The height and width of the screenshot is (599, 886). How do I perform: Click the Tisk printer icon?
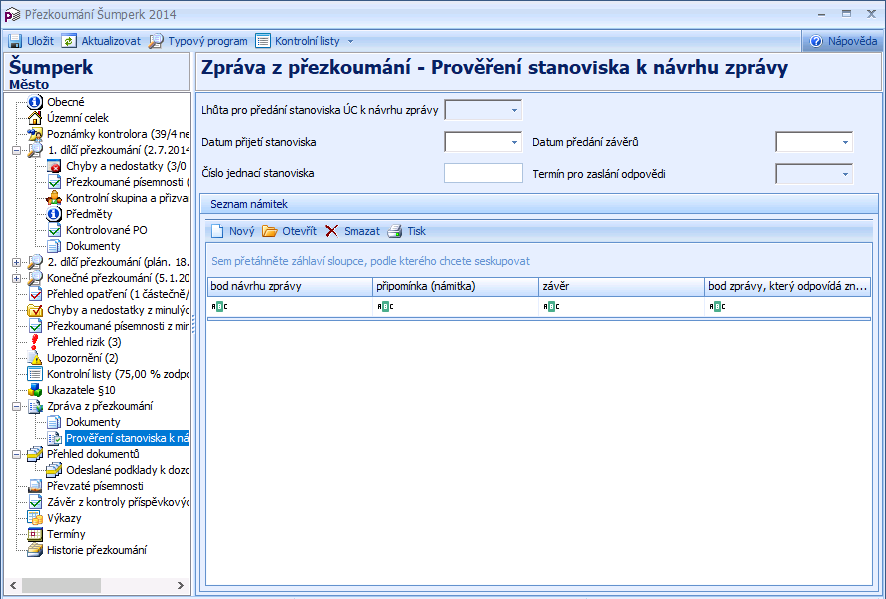click(x=394, y=231)
